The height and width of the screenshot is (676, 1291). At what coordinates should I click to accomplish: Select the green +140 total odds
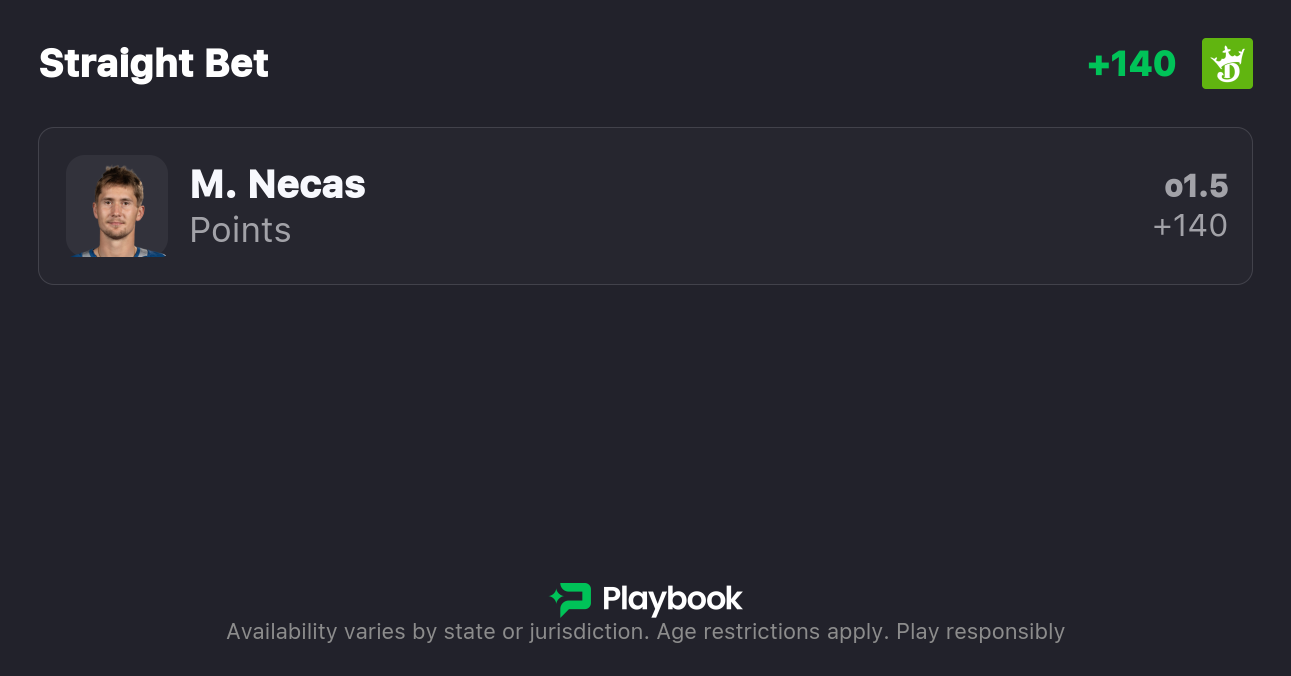click(1131, 64)
